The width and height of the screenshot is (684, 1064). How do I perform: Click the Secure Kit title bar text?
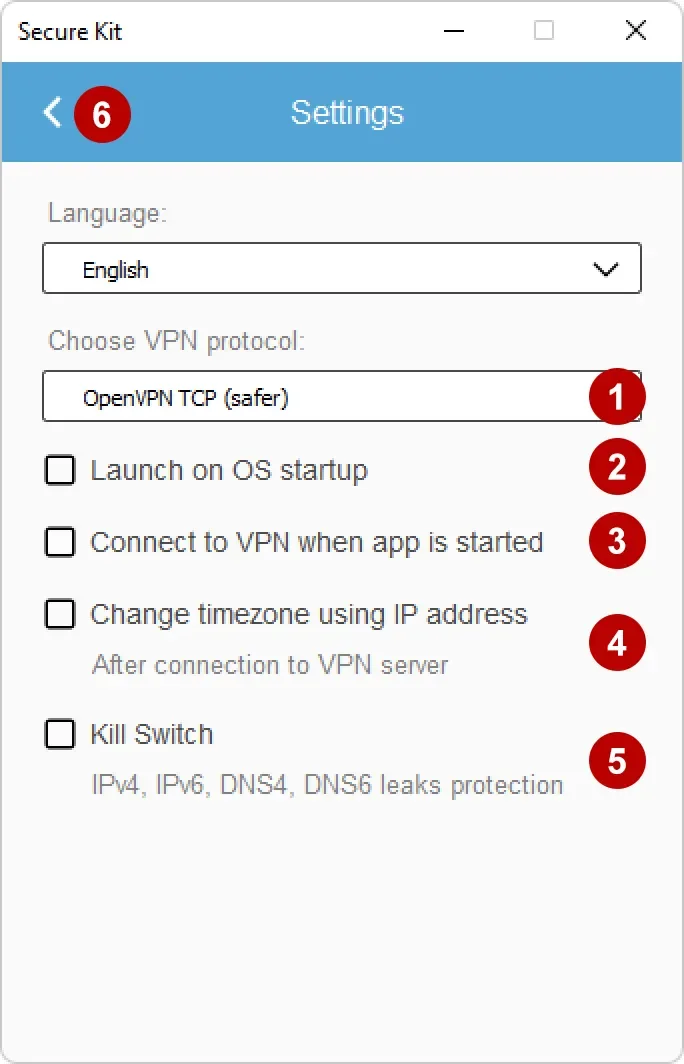(70, 31)
